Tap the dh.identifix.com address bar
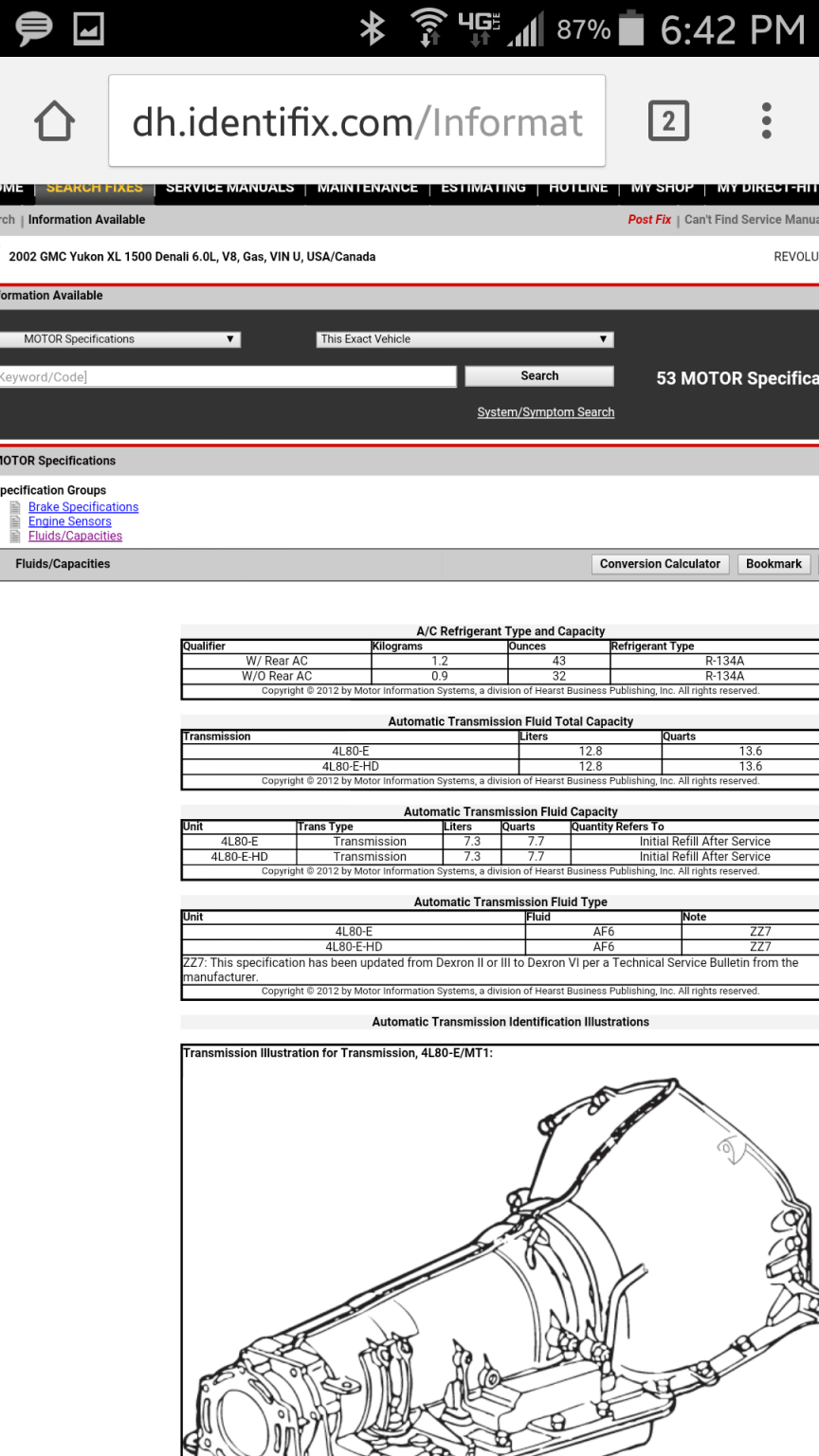 click(x=357, y=121)
